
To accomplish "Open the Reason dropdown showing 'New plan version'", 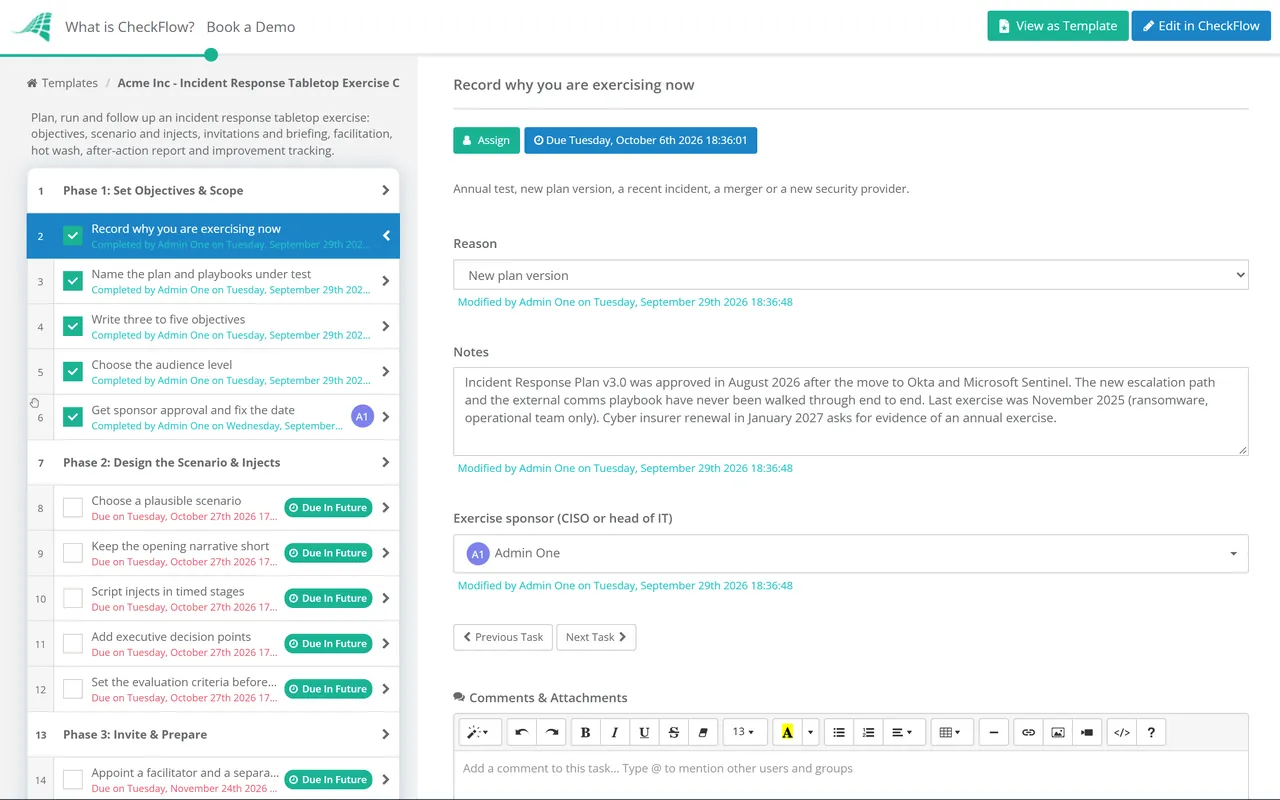I will [x=851, y=275].
